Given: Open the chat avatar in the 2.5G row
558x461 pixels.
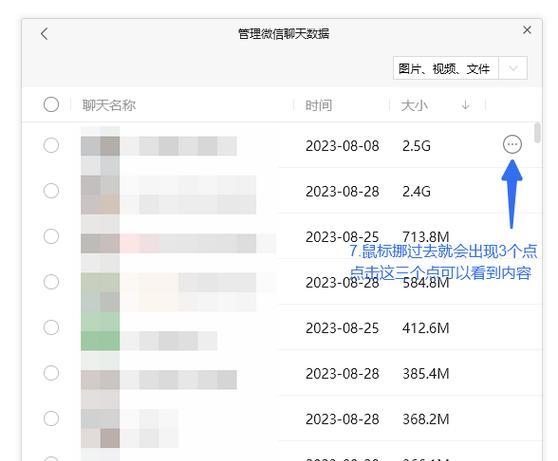Looking at the screenshot, I should click(x=100, y=146).
